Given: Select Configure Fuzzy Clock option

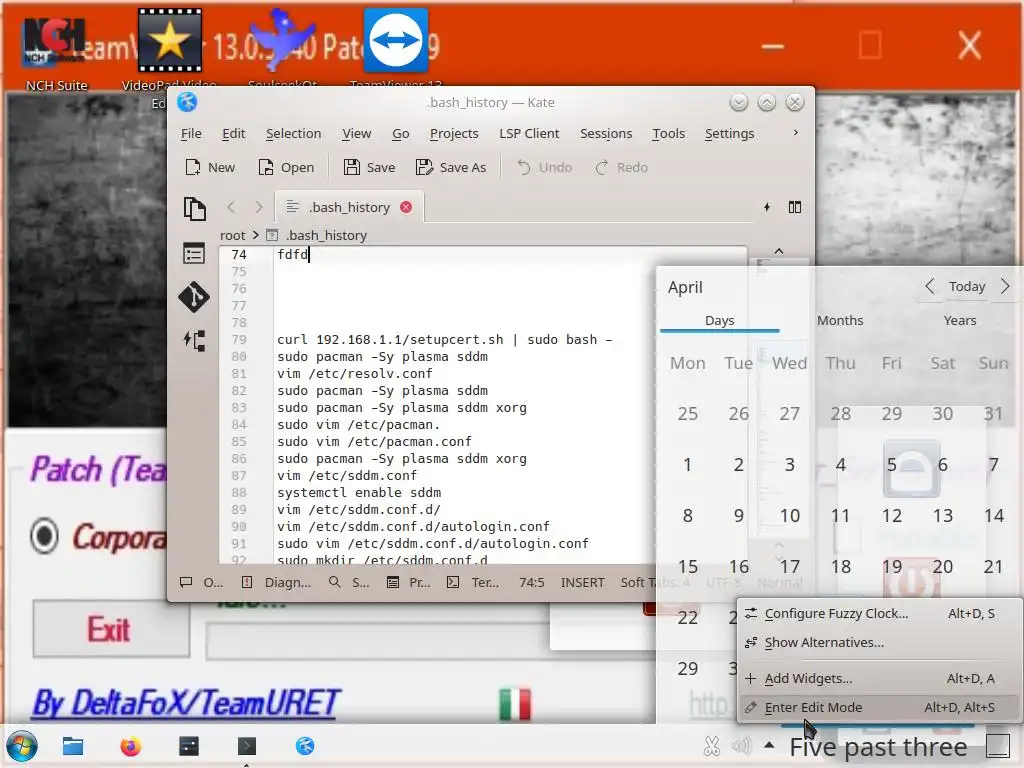Looking at the screenshot, I should pyautogui.click(x=880, y=613).
